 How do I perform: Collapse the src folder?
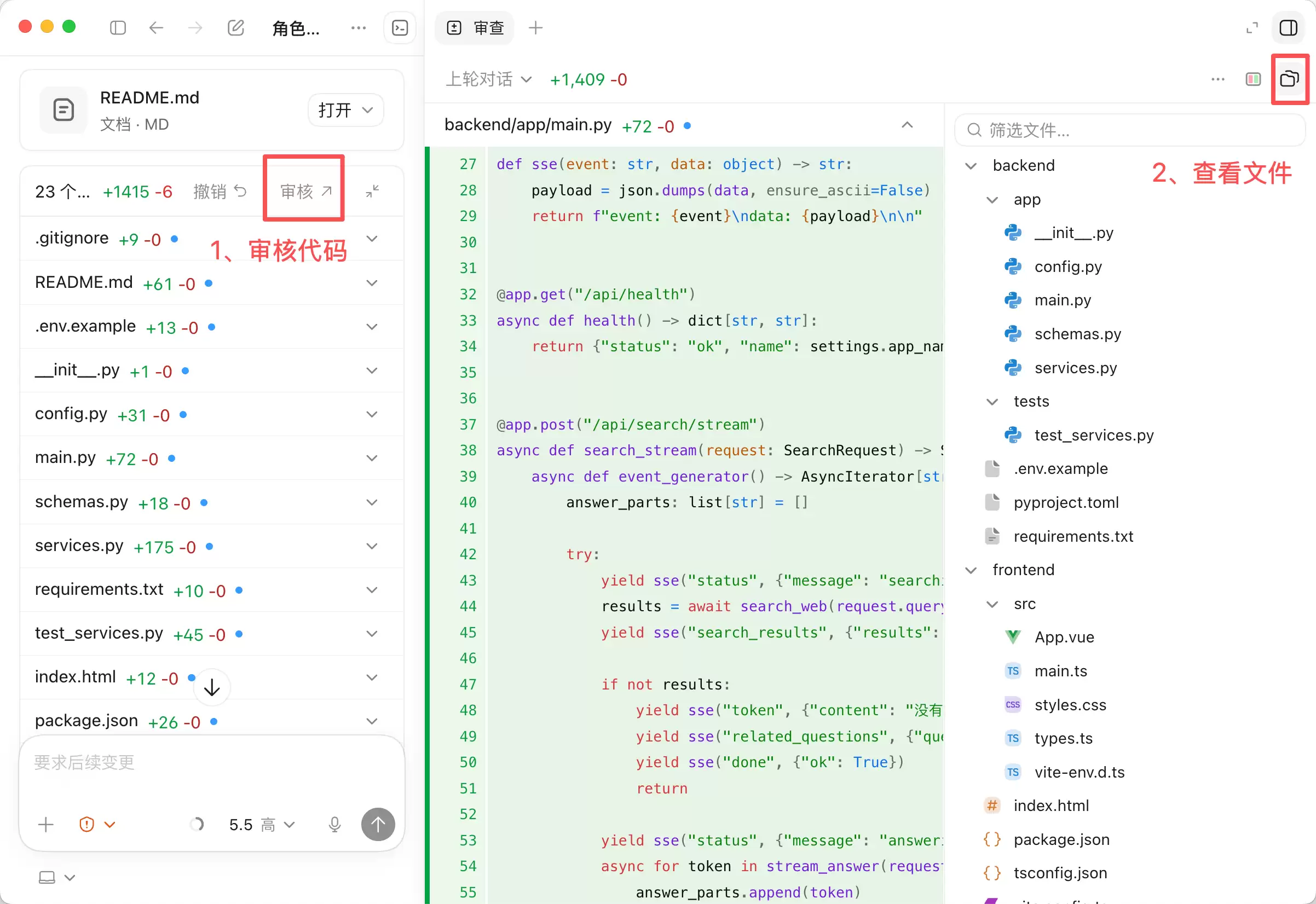pyautogui.click(x=992, y=604)
